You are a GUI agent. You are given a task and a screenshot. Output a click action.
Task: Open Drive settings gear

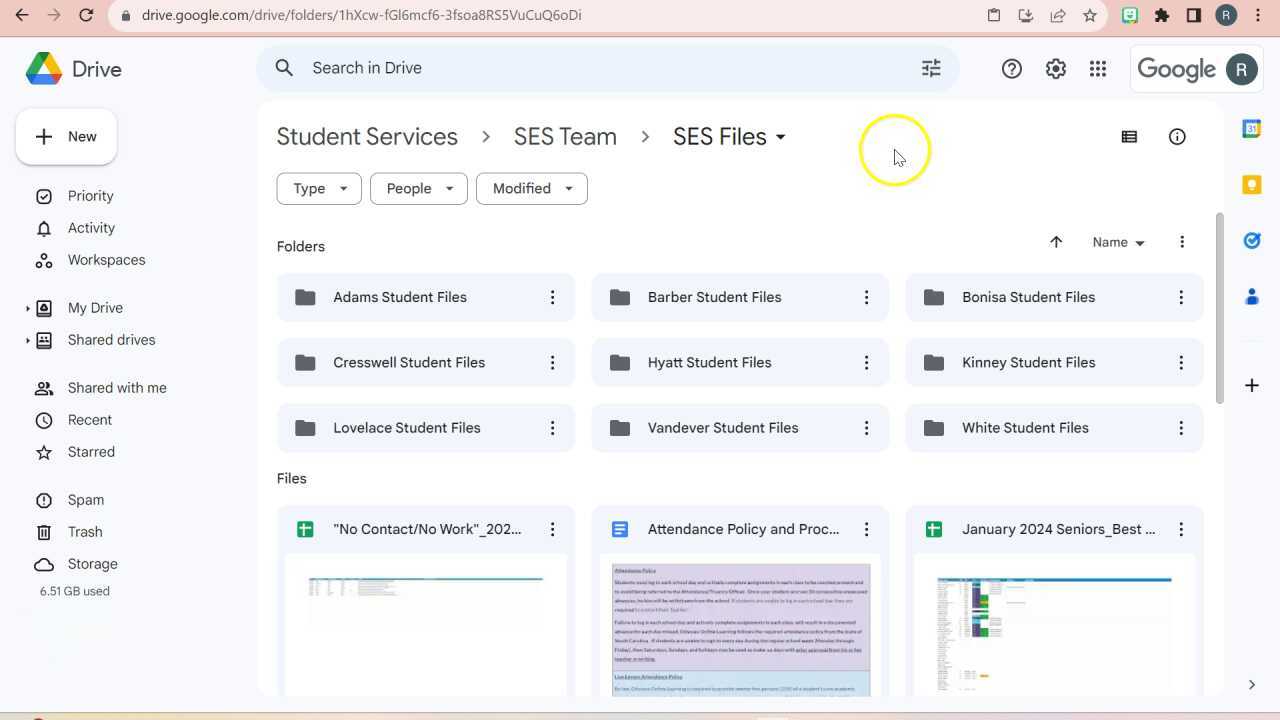tap(1055, 68)
